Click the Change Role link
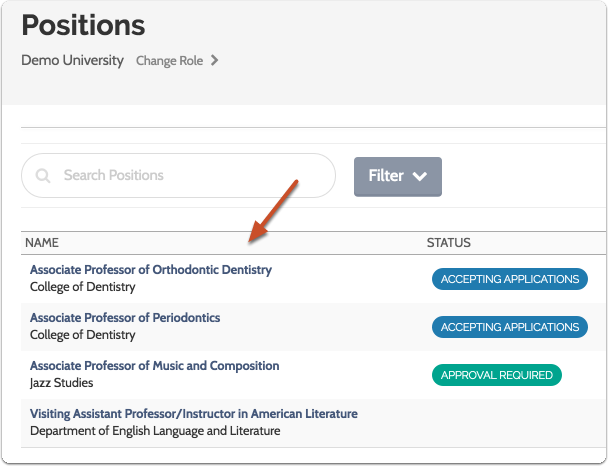 pyautogui.click(x=169, y=61)
